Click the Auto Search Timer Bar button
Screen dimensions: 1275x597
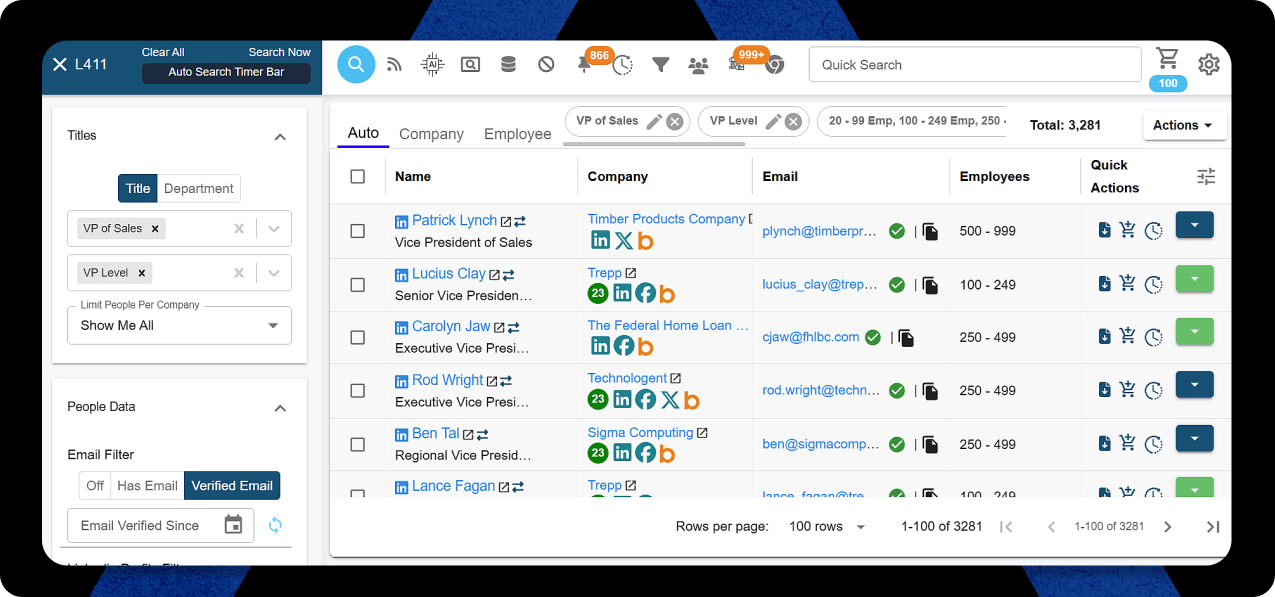226,73
